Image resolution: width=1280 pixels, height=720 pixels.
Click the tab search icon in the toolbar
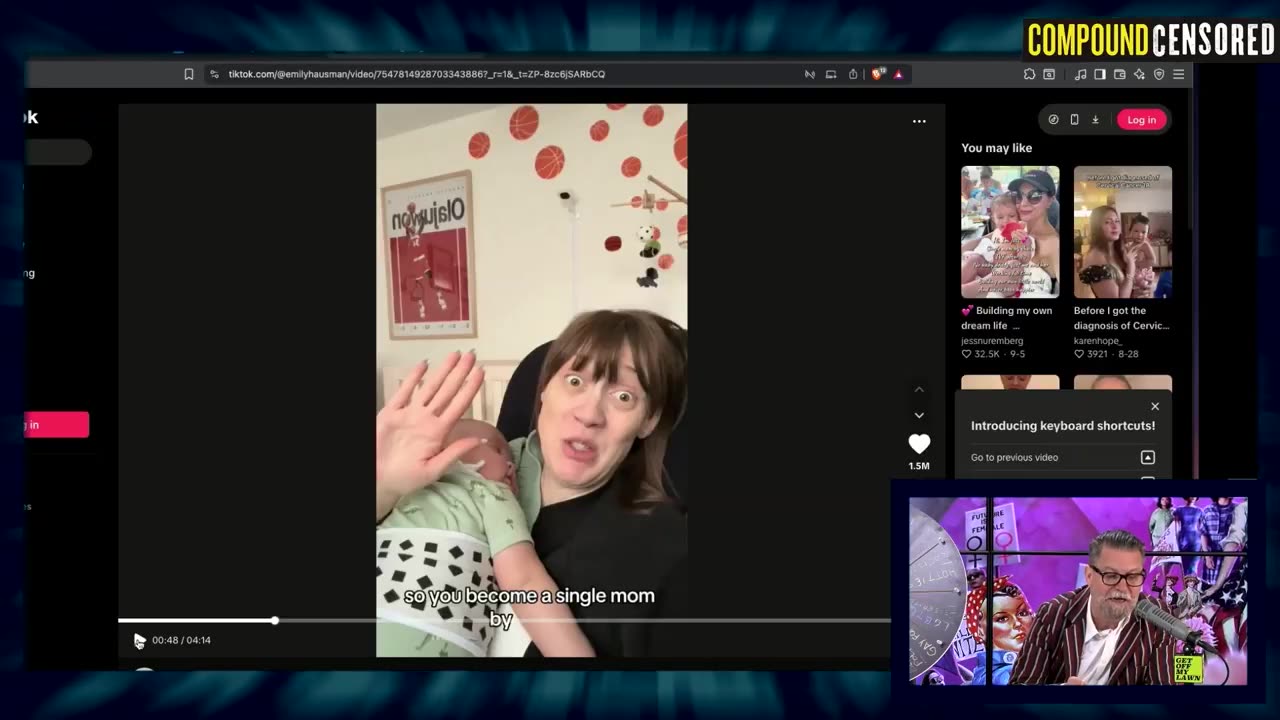(x=1049, y=74)
